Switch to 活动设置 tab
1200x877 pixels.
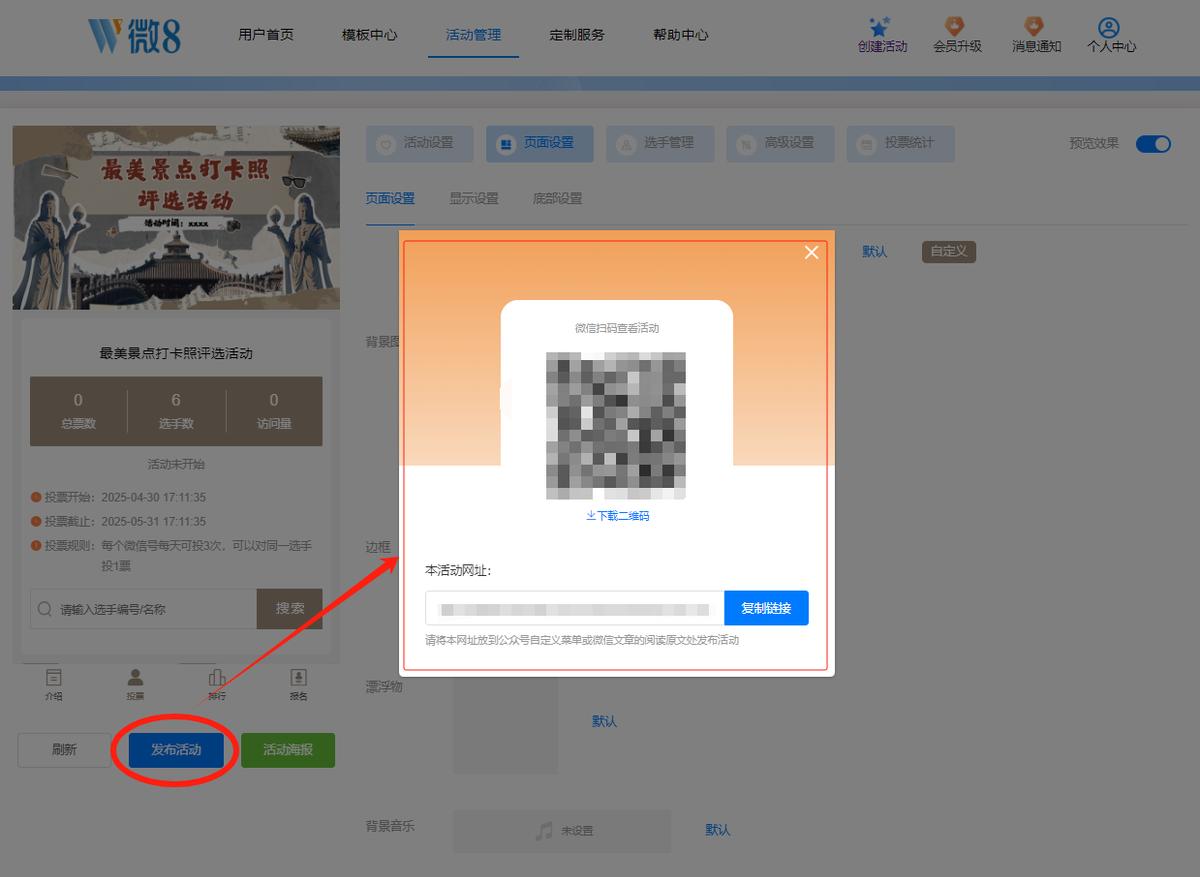420,144
